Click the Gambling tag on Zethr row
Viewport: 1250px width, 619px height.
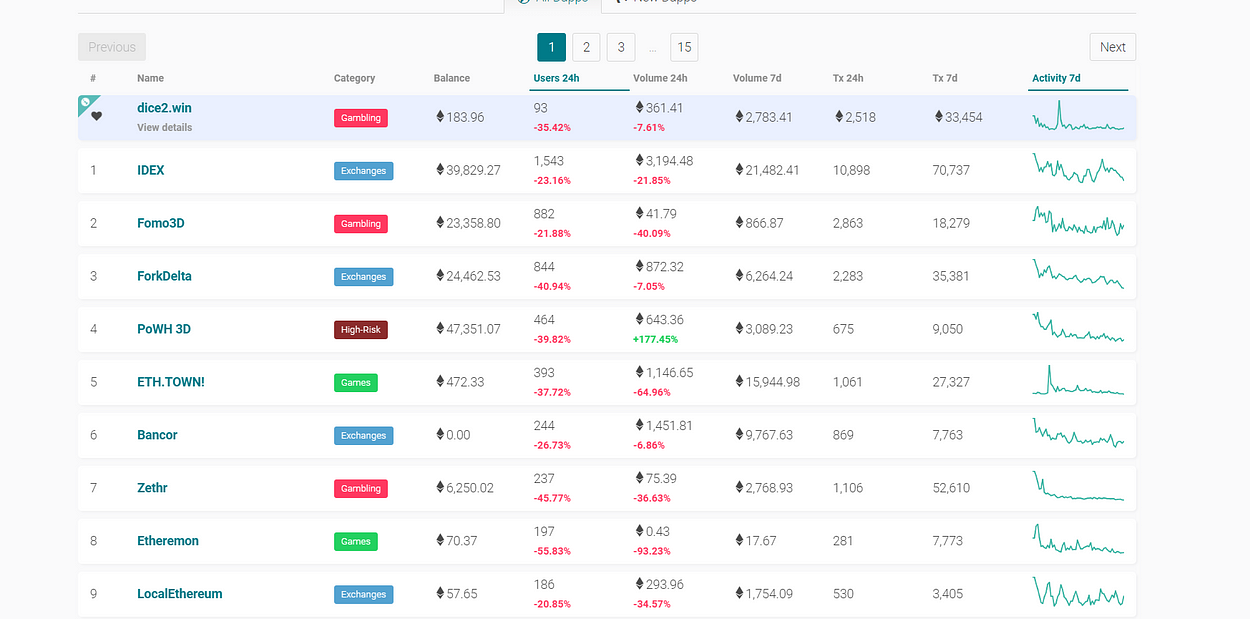tap(361, 489)
